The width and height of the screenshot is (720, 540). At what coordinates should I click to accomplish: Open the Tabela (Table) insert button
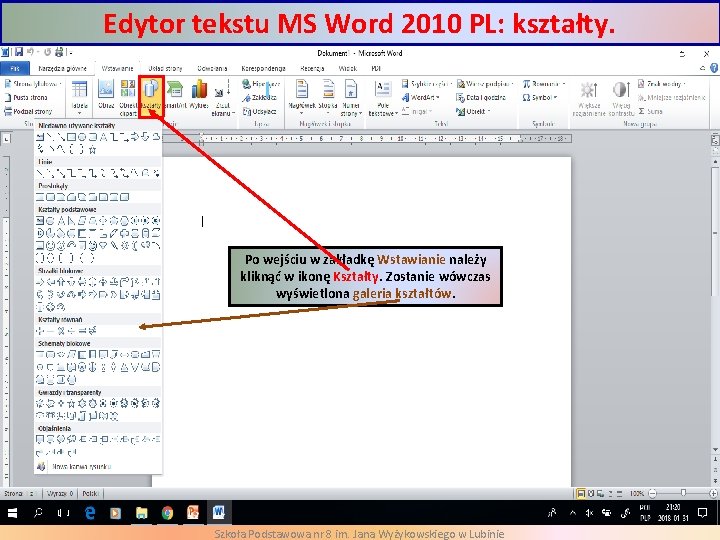click(x=79, y=97)
